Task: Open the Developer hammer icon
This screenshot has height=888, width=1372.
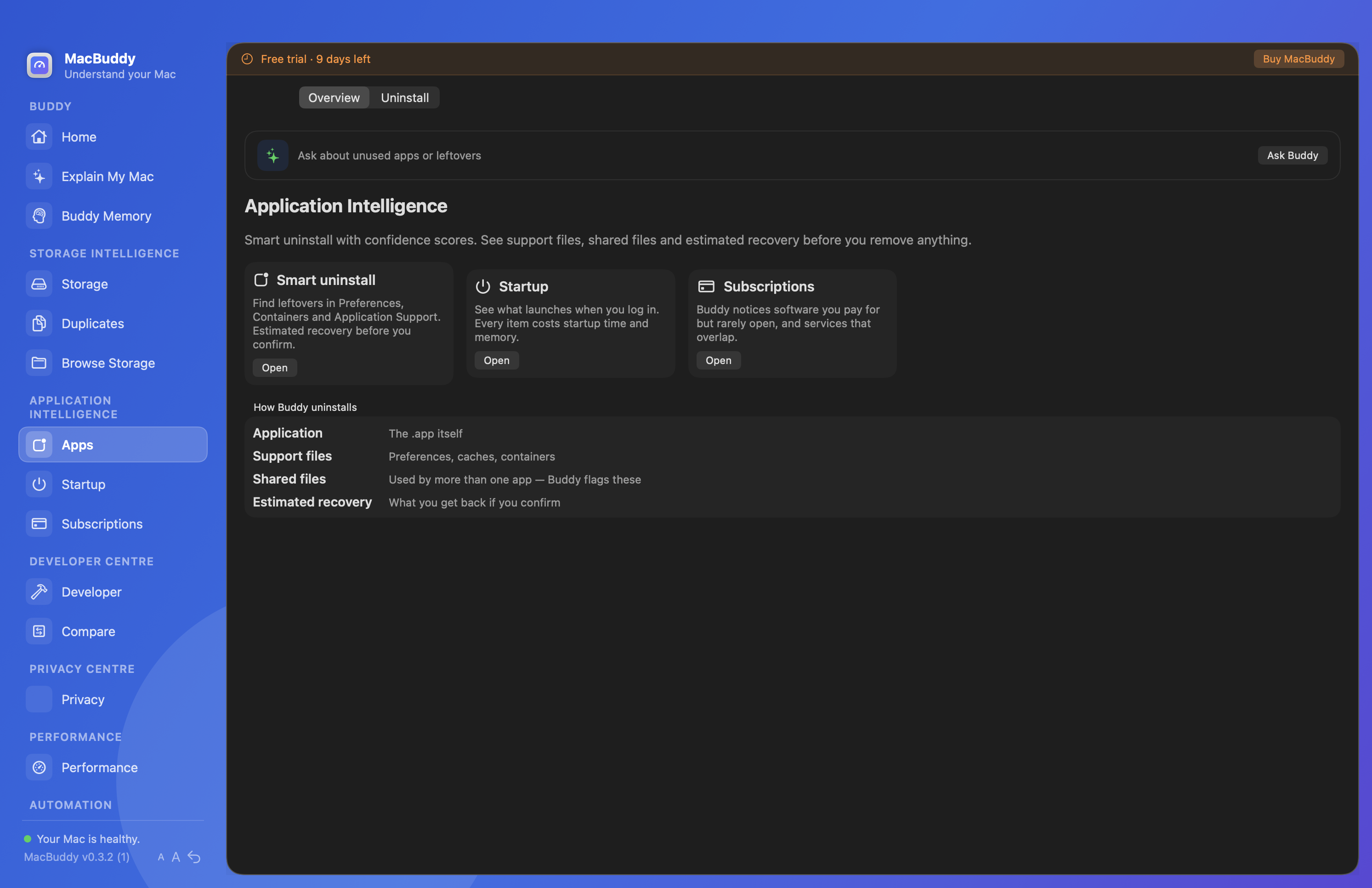Action: tap(39, 592)
